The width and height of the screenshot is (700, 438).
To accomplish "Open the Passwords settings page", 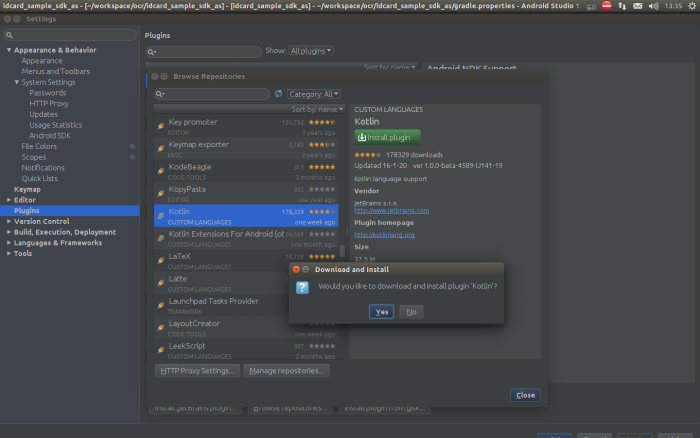I will [x=48, y=93].
